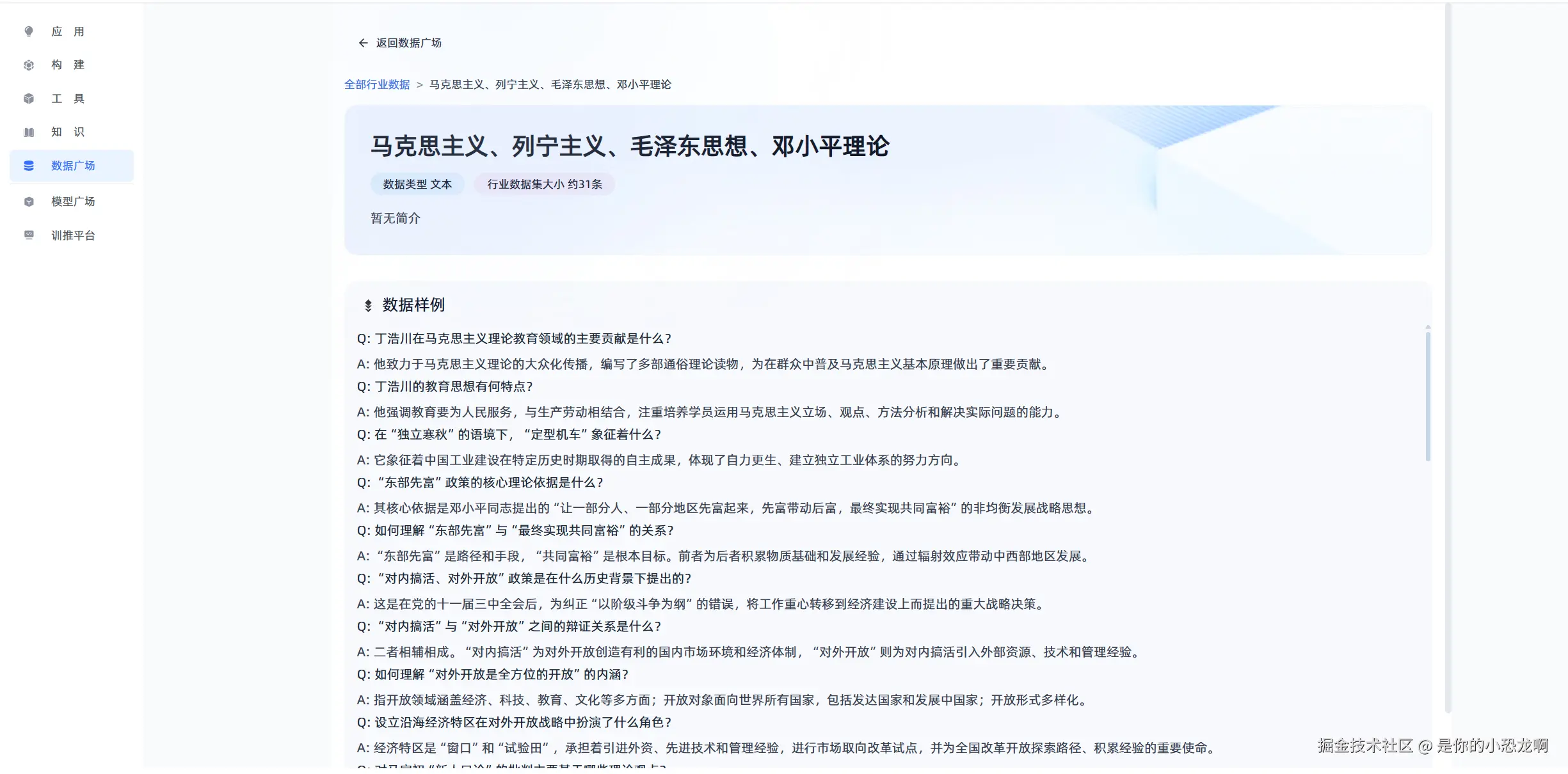Open the 模型广场 menu item

tap(73, 201)
